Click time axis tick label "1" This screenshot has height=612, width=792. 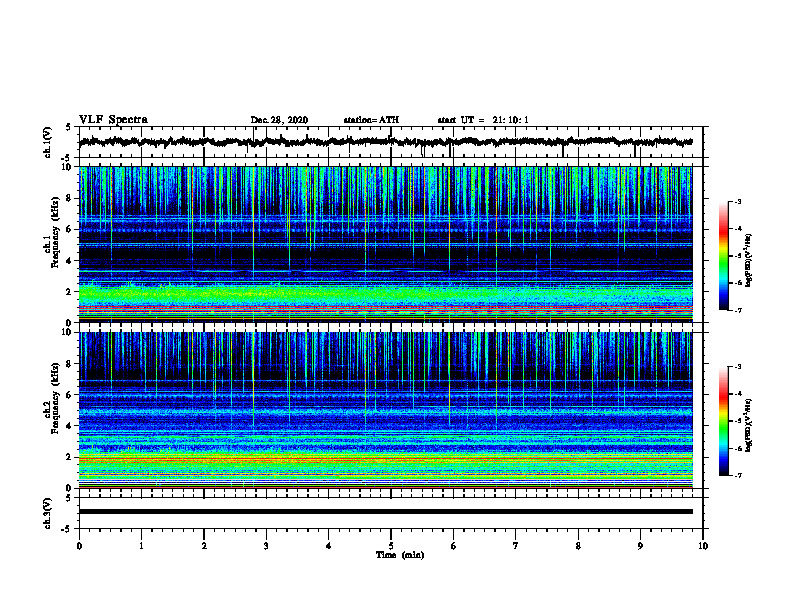141,546
